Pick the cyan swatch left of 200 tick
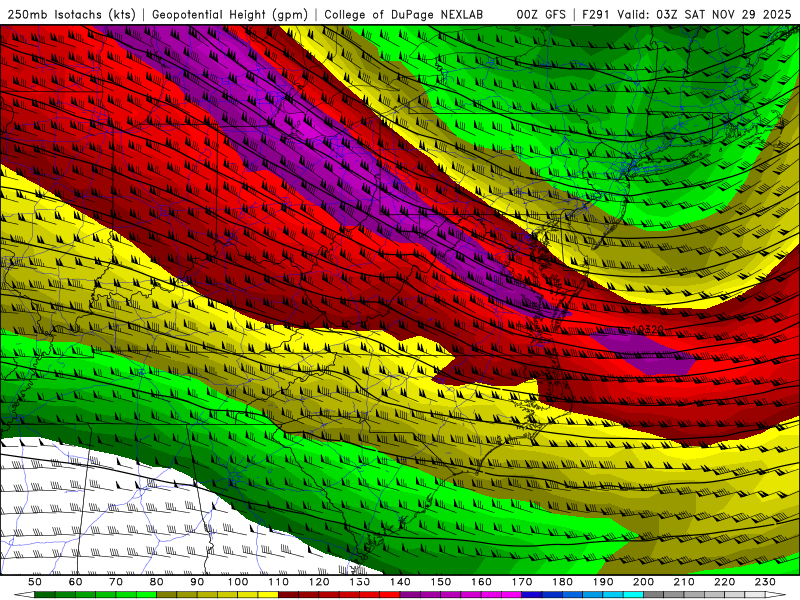 (x=633, y=595)
